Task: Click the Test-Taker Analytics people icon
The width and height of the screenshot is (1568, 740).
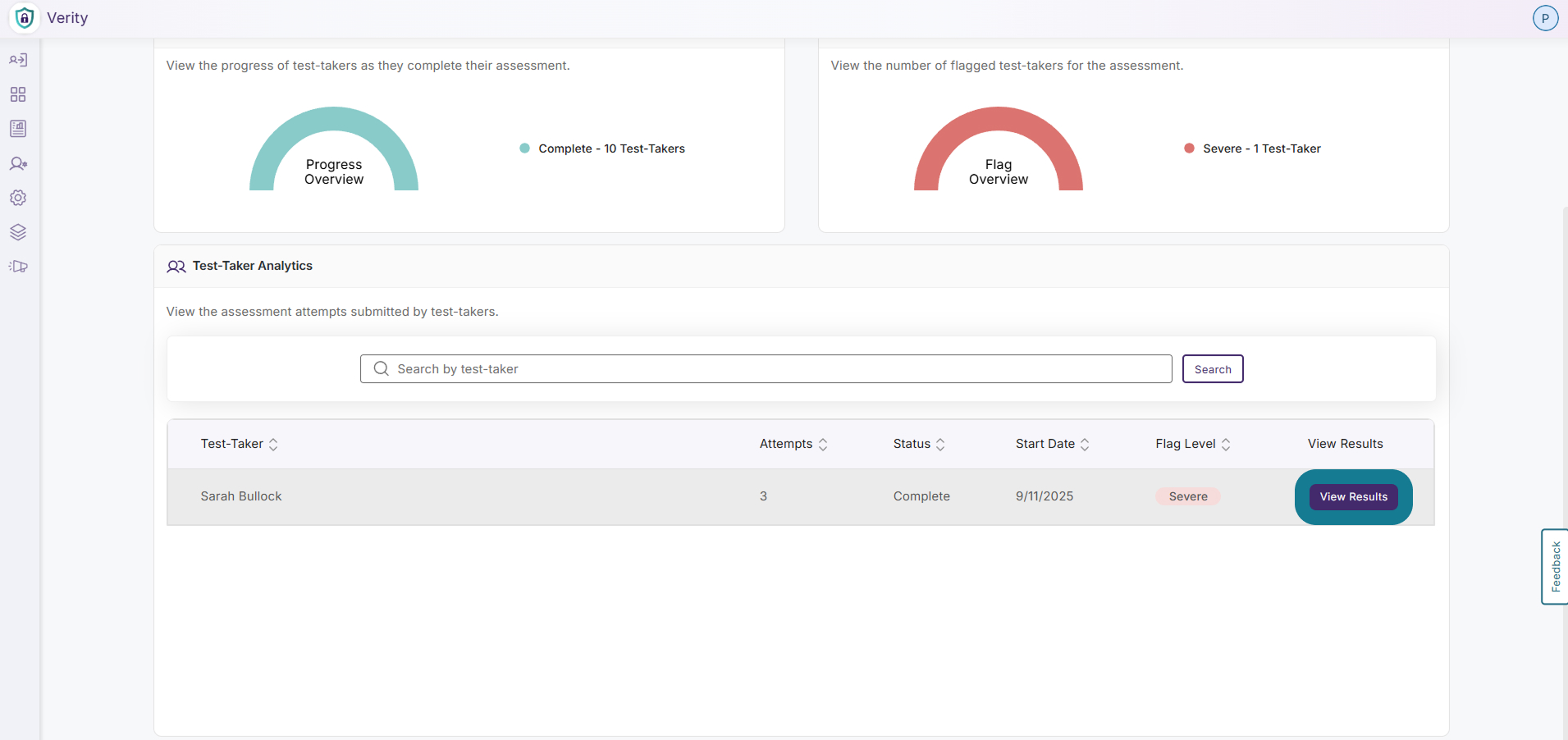Action: (x=176, y=267)
